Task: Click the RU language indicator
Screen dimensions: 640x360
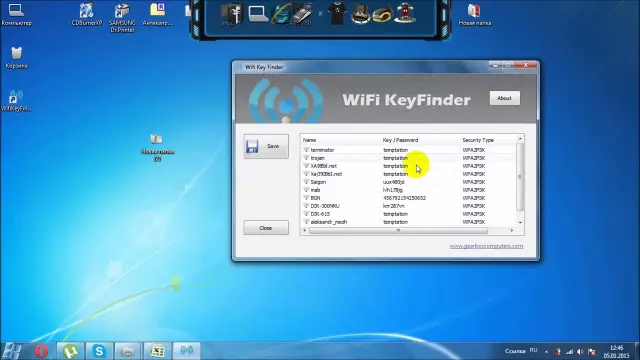Action: (x=533, y=351)
